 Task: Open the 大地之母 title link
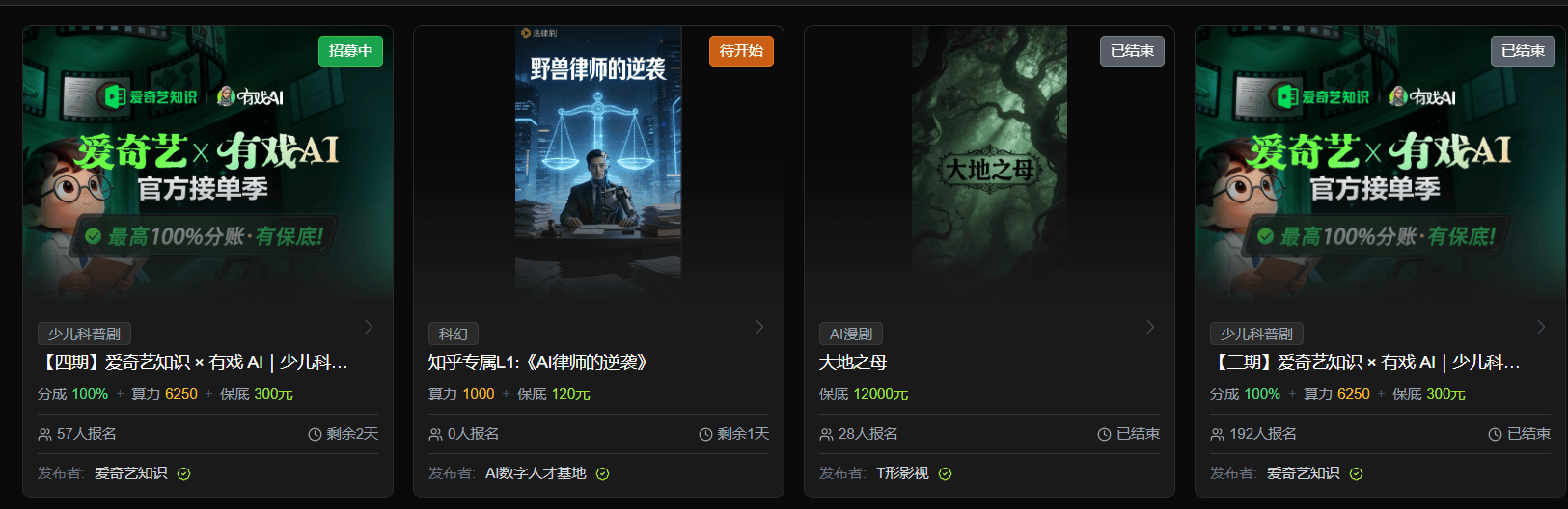853,362
